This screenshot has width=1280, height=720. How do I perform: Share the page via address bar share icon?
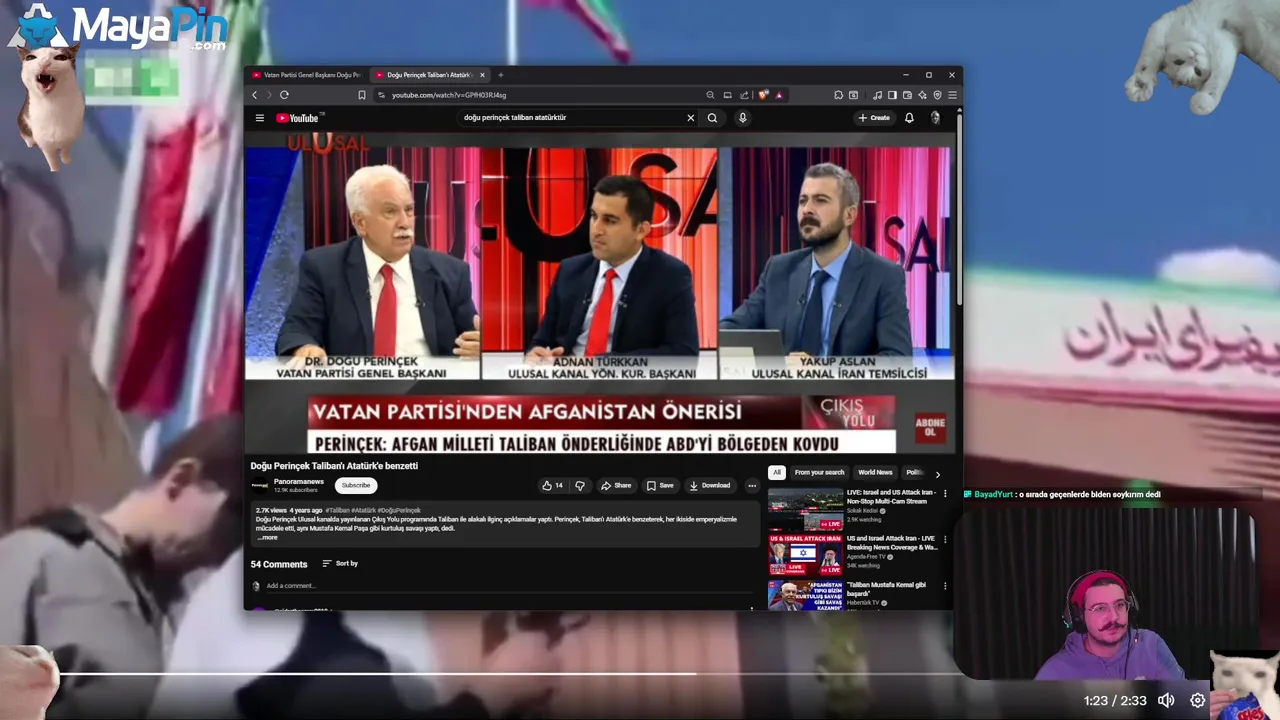744,95
